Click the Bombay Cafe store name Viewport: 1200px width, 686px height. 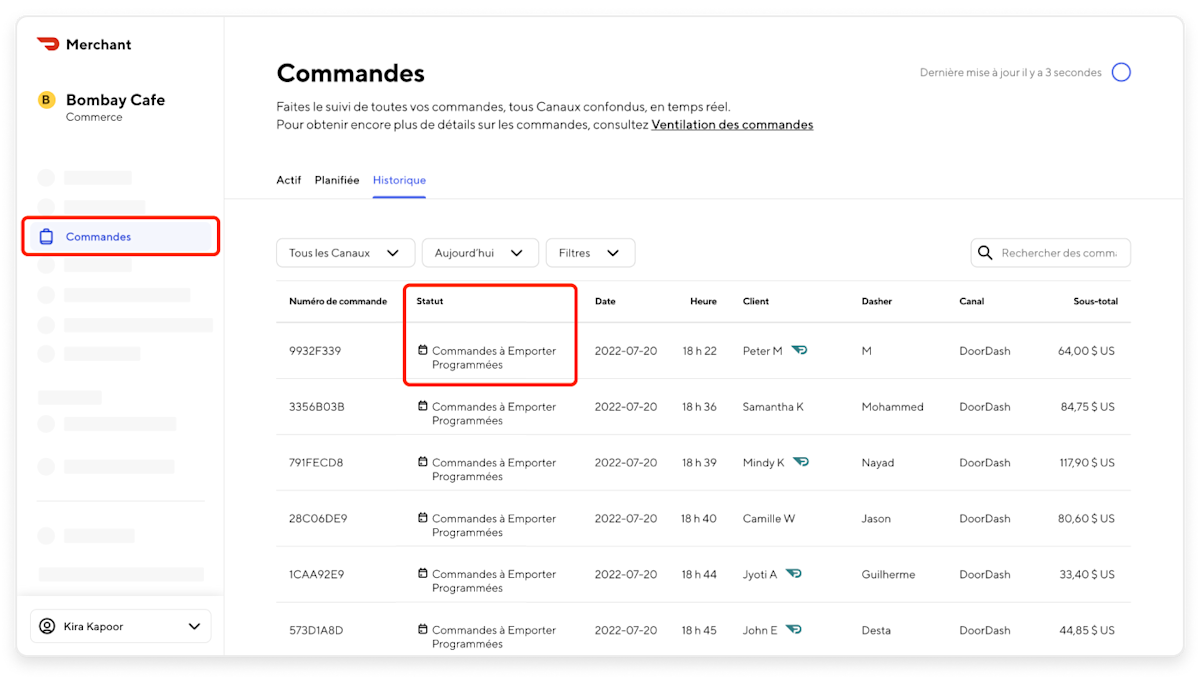(115, 100)
